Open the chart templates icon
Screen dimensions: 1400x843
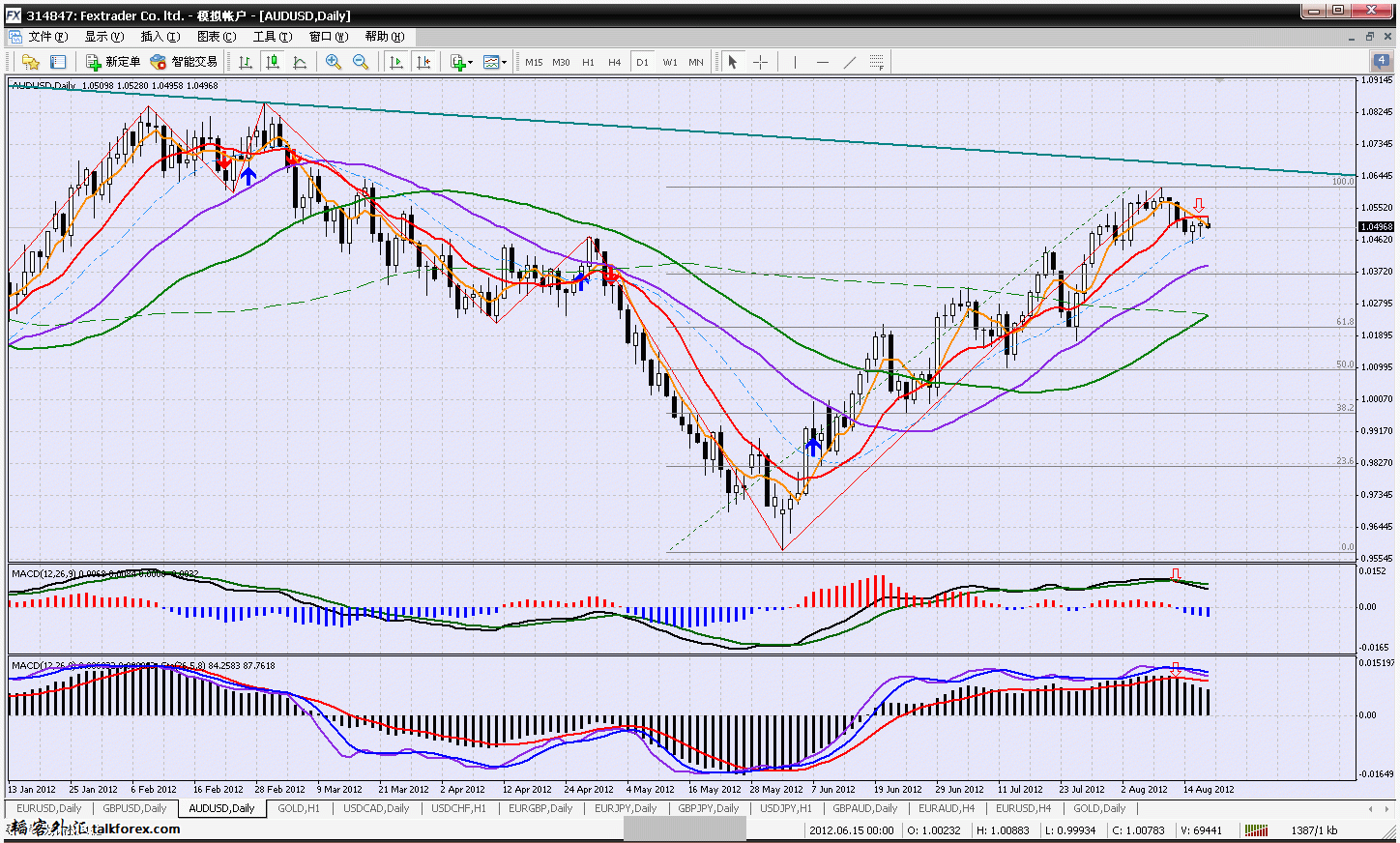[x=490, y=62]
